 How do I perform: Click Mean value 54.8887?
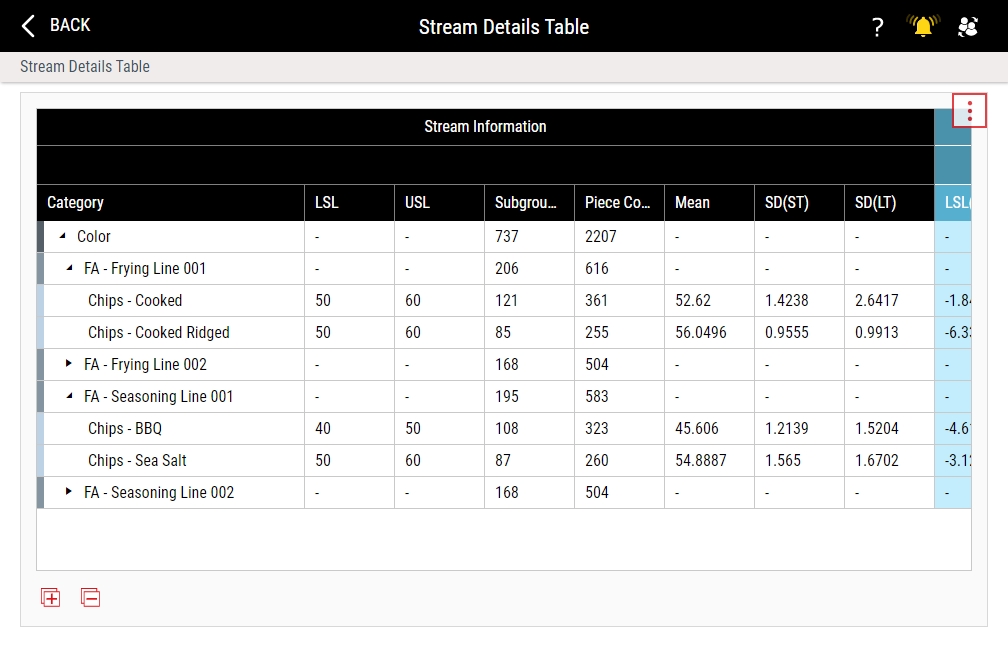pyautogui.click(x=701, y=460)
